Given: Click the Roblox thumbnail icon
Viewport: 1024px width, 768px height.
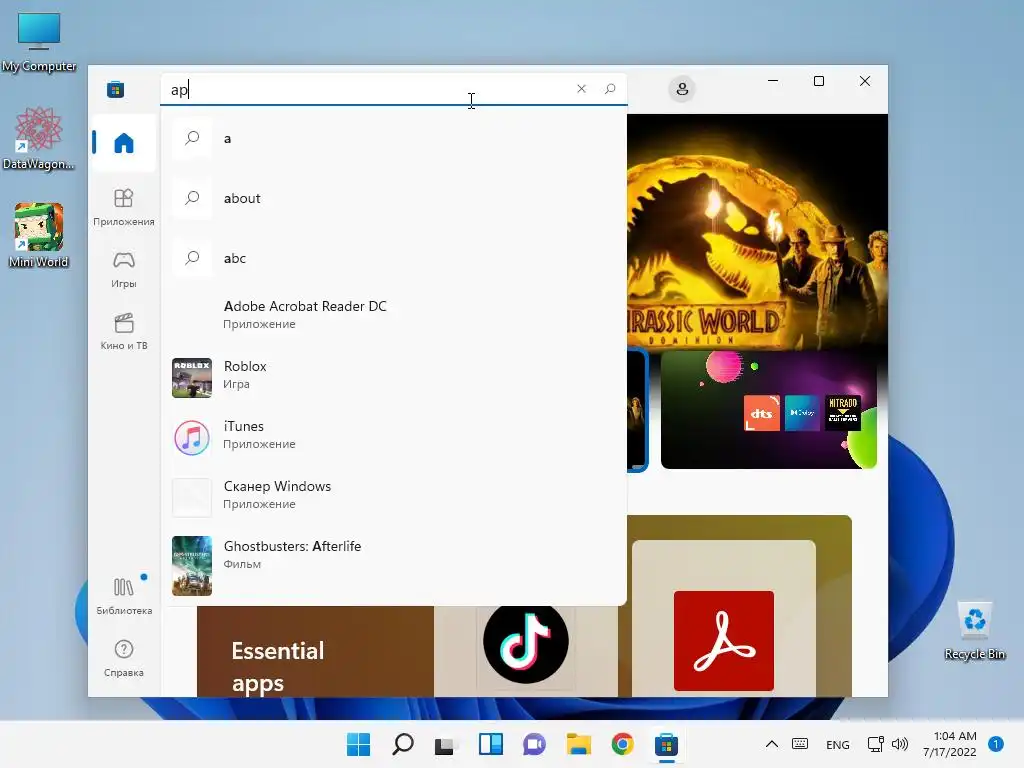Looking at the screenshot, I should pos(192,377).
